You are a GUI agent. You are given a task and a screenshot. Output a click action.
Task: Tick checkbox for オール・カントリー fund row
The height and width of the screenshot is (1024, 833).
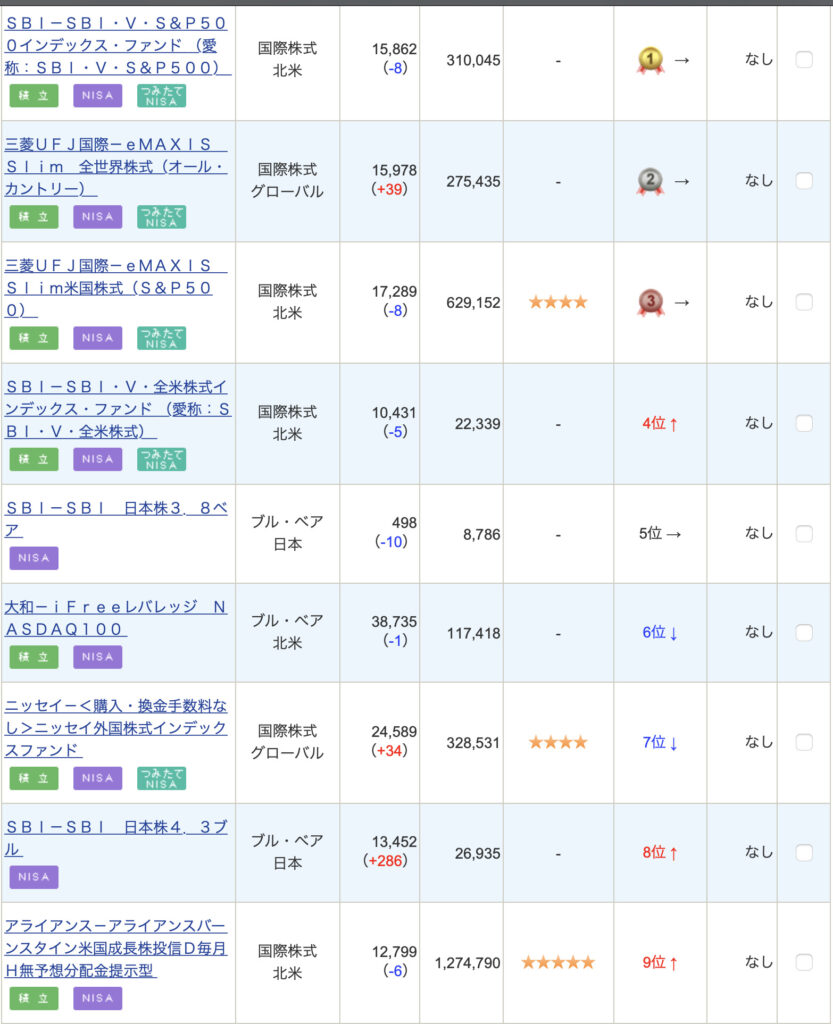click(x=804, y=181)
